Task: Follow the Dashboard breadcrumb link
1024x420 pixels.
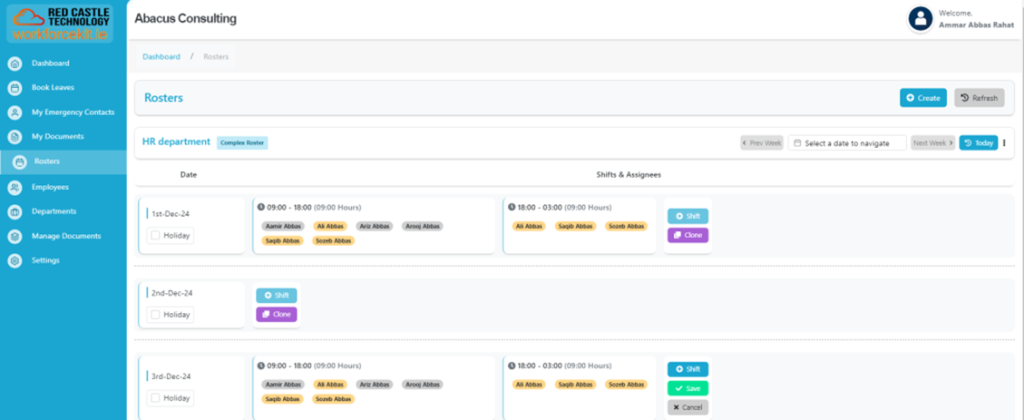Action: pyautogui.click(x=161, y=57)
